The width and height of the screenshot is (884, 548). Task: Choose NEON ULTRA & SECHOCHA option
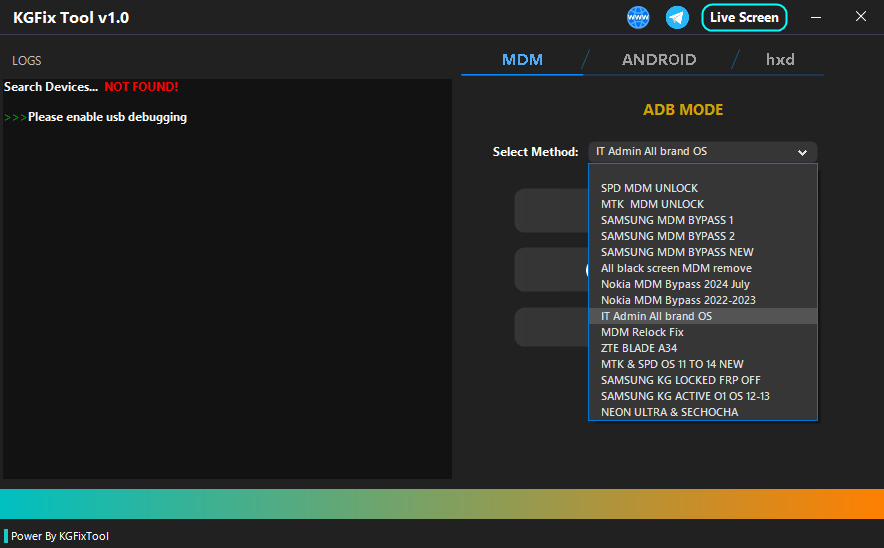[x=670, y=412]
